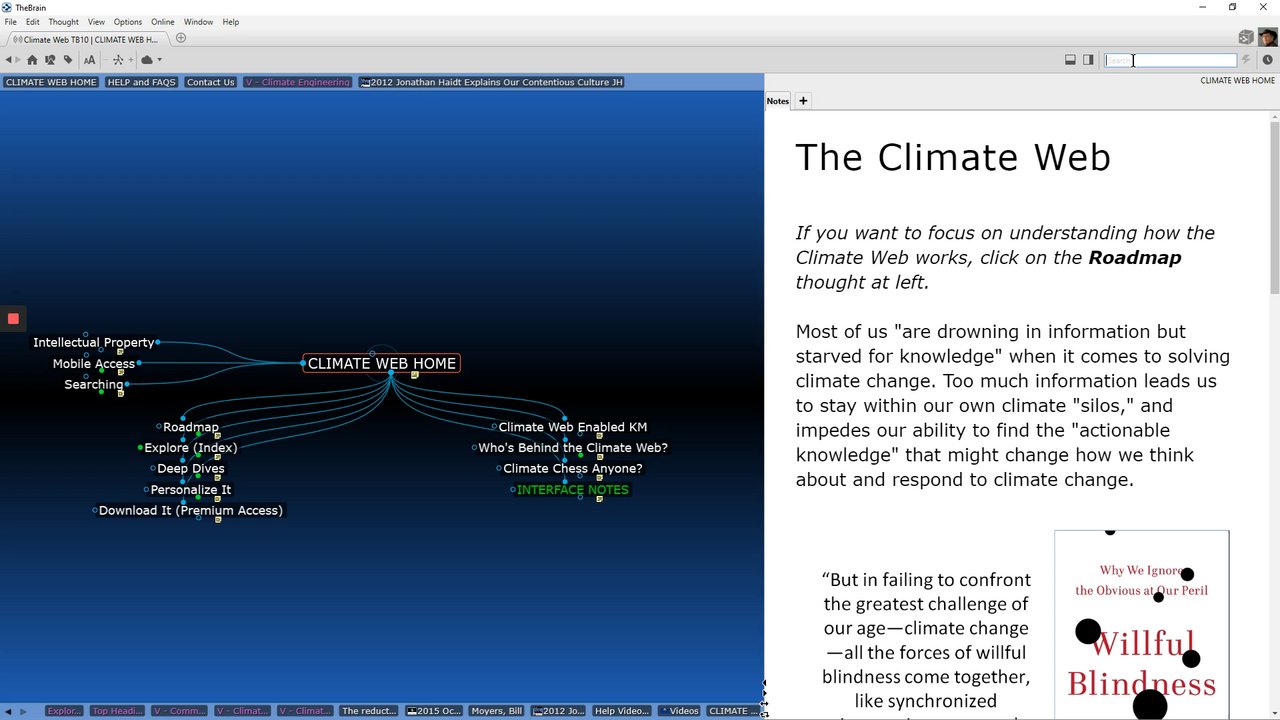This screenshot has width=1280, height=720.
Task: Click the HELP and FAQS pin
Action: click(141, 82)
